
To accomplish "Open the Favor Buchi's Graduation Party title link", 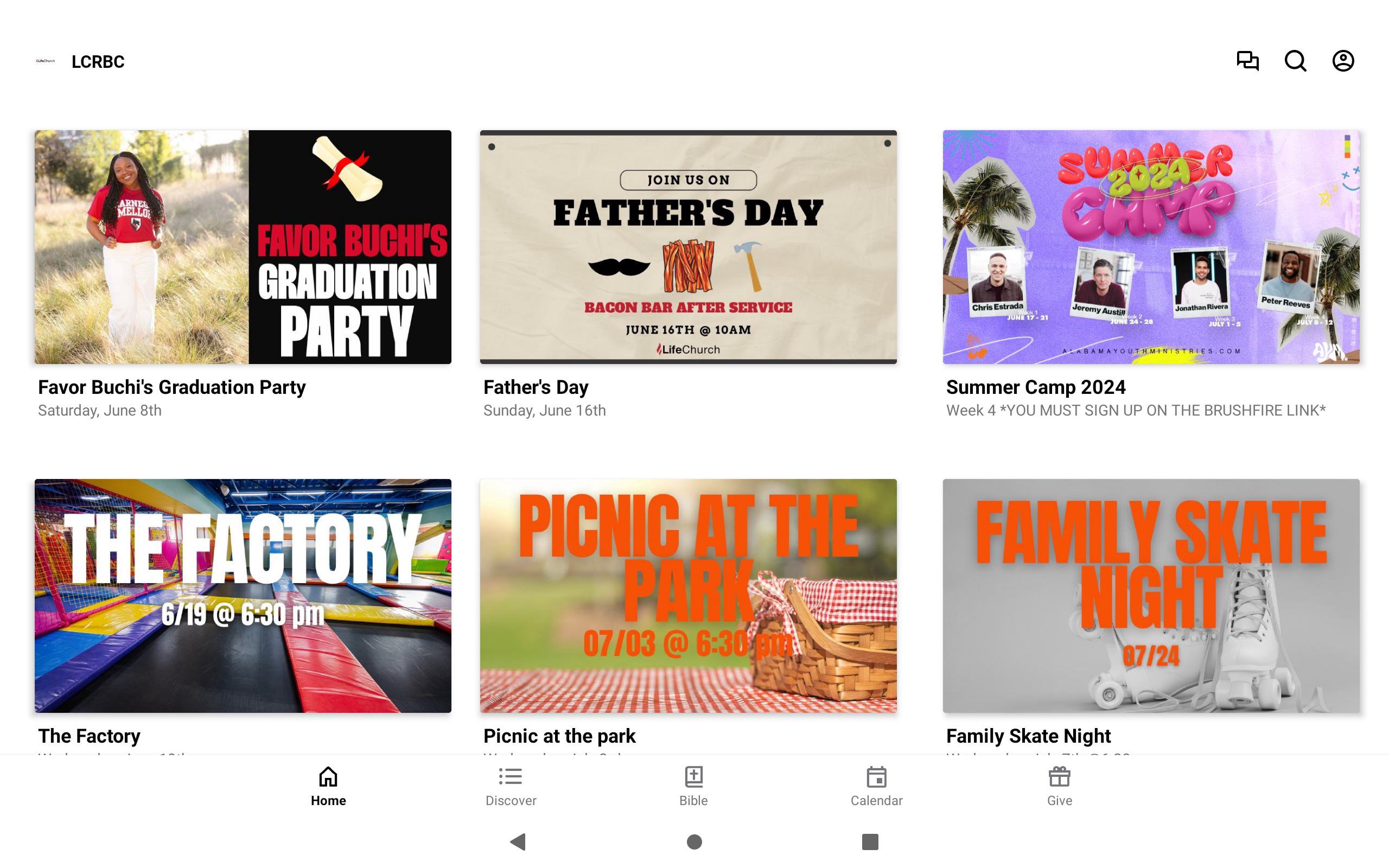I will pyautogui.click(x=171, y=387).
